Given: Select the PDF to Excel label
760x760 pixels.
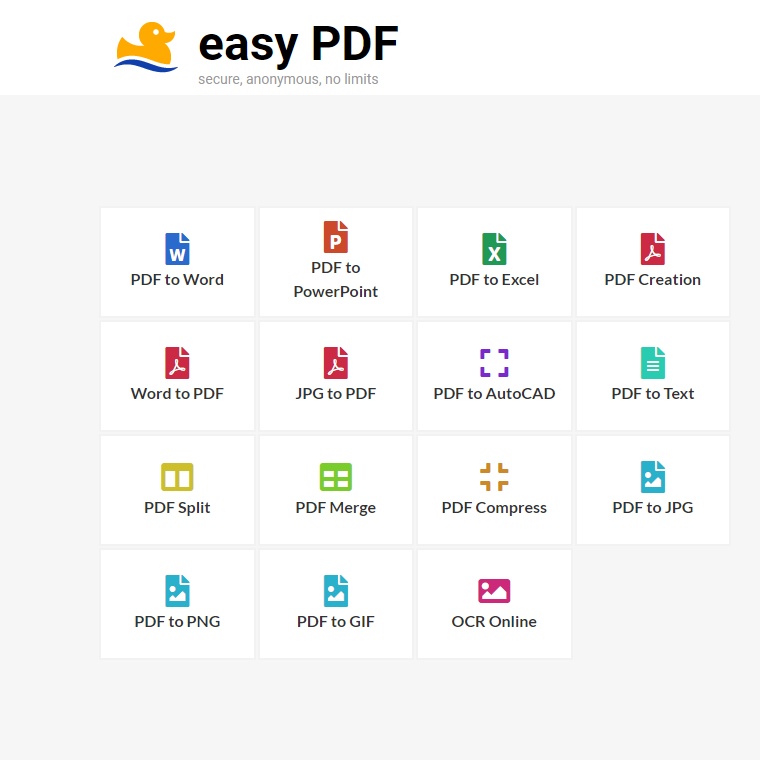Looking at the screenshot, I should pyautogui.click(x=494, y=280).
